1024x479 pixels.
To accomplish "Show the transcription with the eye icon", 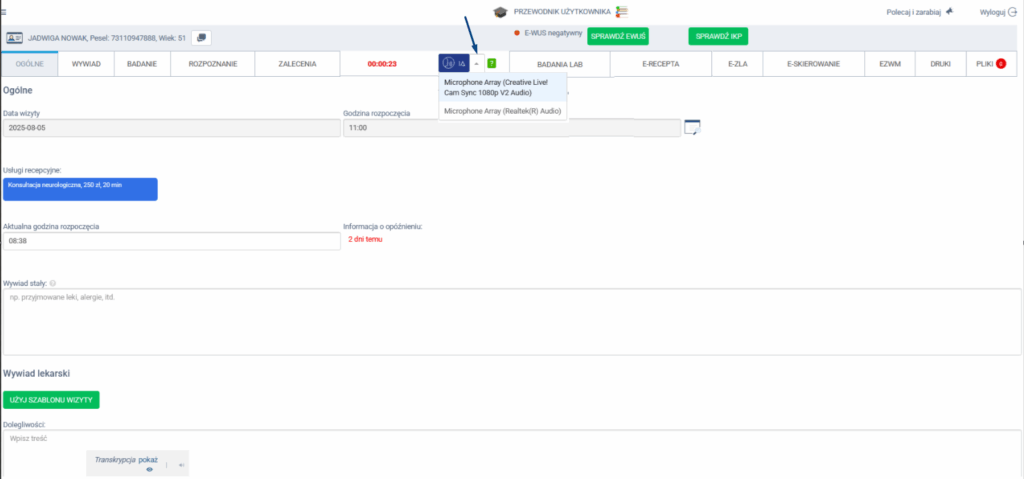I will (x=149, y=467).
